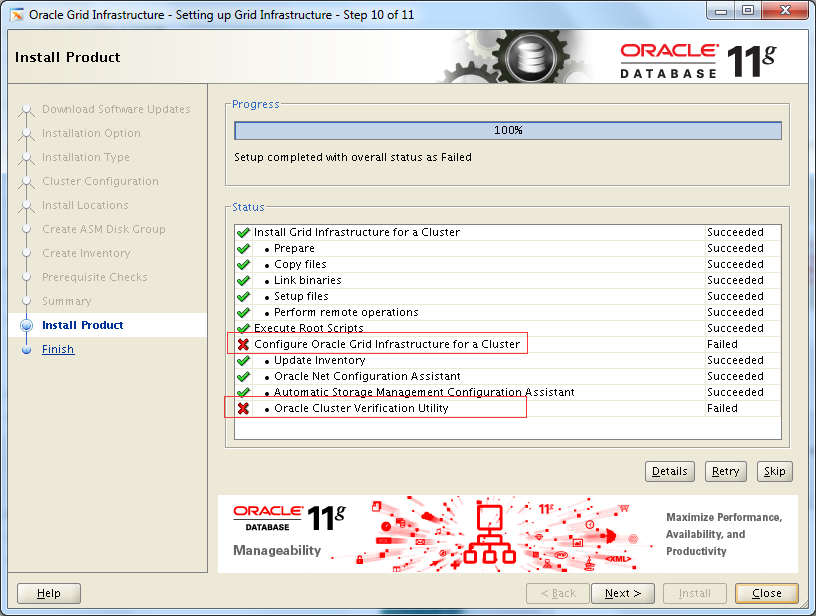Select the Oracle Cluster Verification Utility row
The image size is (816, 616).
[508, 408]
